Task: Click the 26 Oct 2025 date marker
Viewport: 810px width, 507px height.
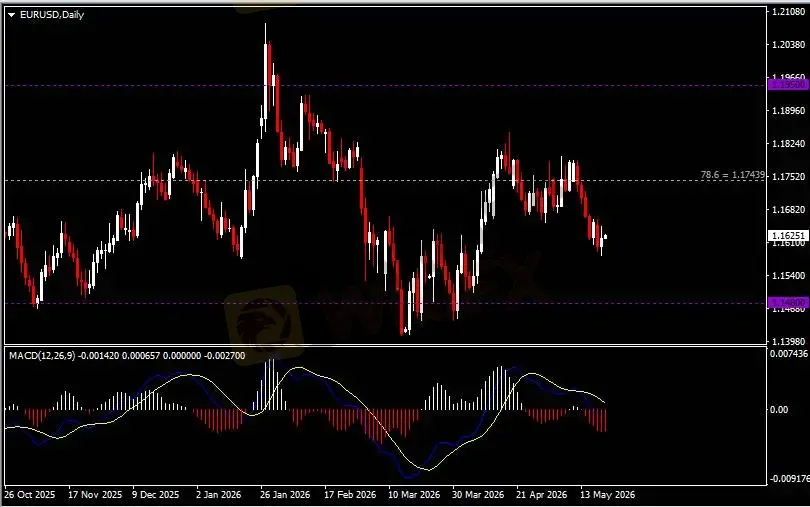Action: 29,495
